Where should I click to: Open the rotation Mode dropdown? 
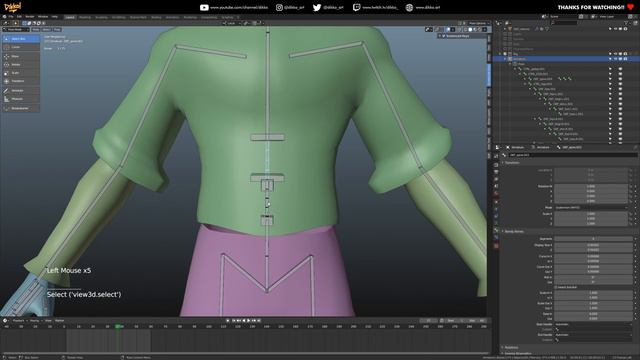tap(591, 208)
